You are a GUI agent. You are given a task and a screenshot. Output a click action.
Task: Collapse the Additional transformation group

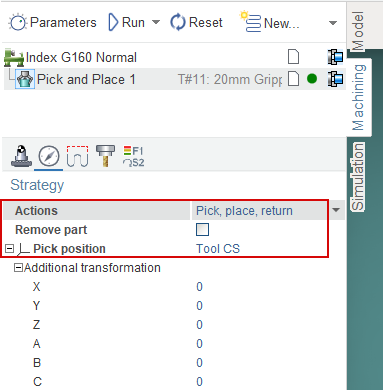18,268
